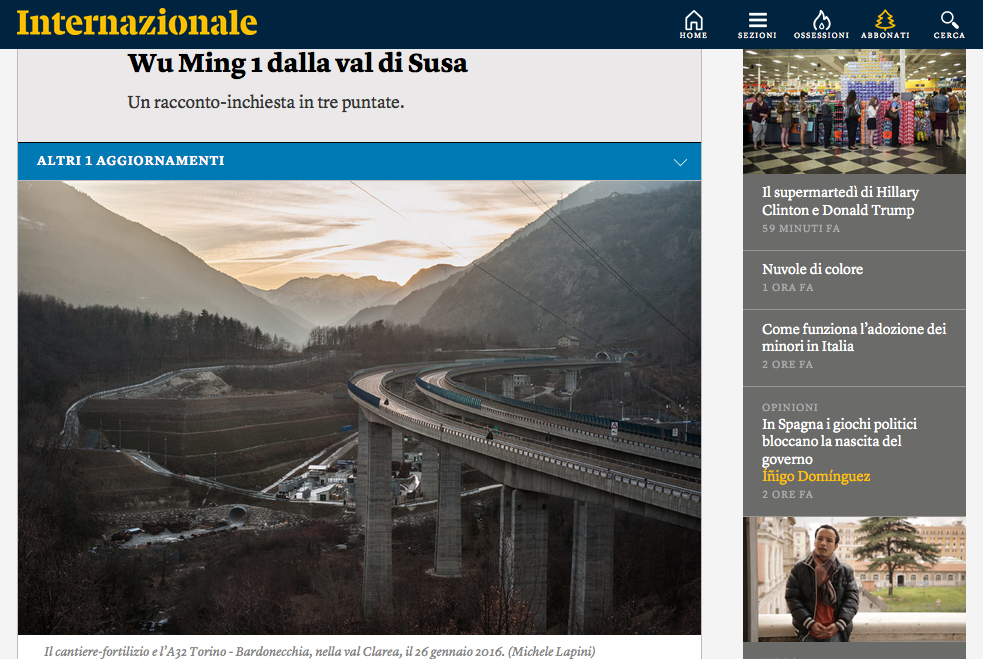Open the Home house icon

693,20
